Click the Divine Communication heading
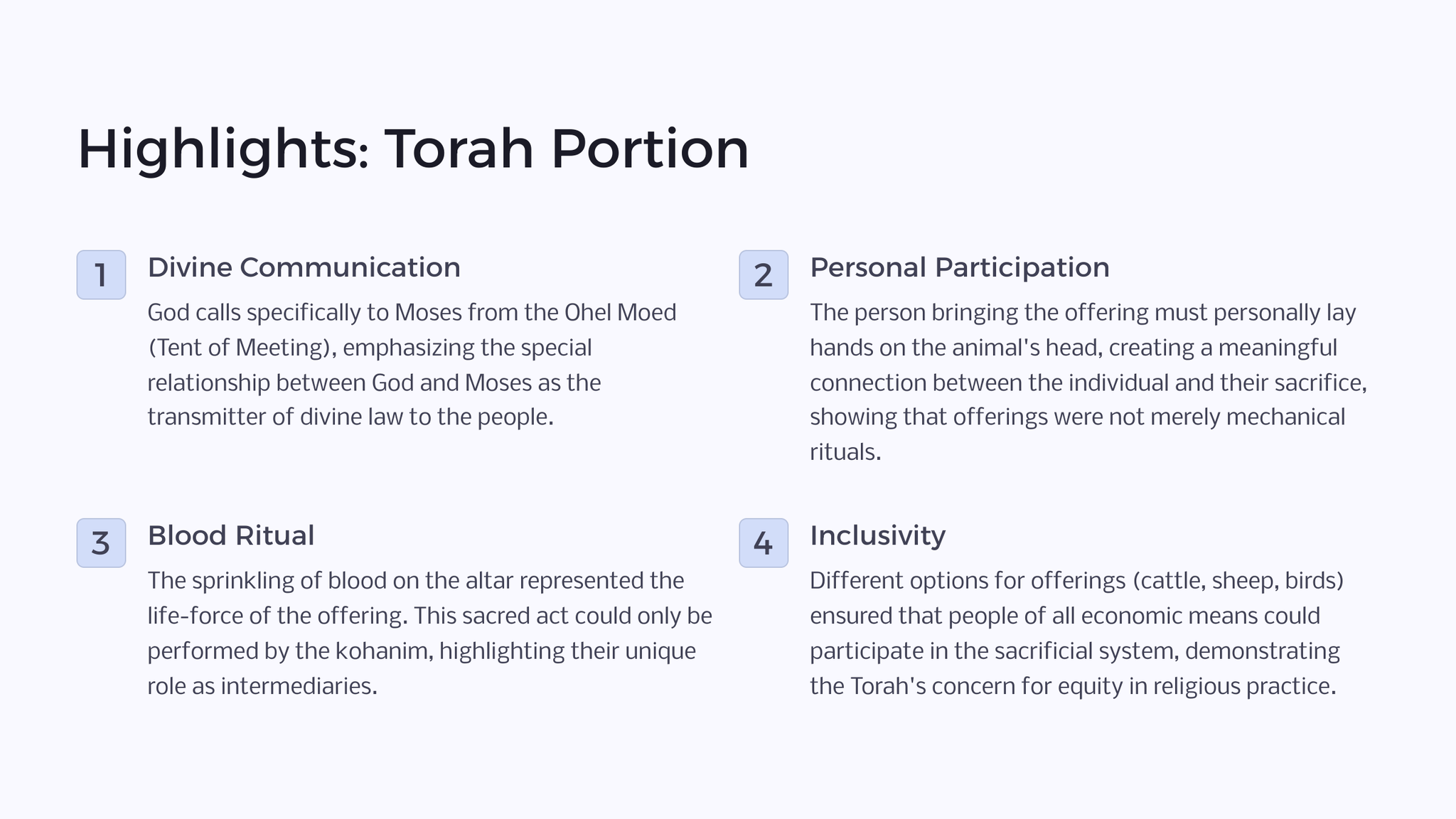The image size is (1456, 819). [304, 267]
